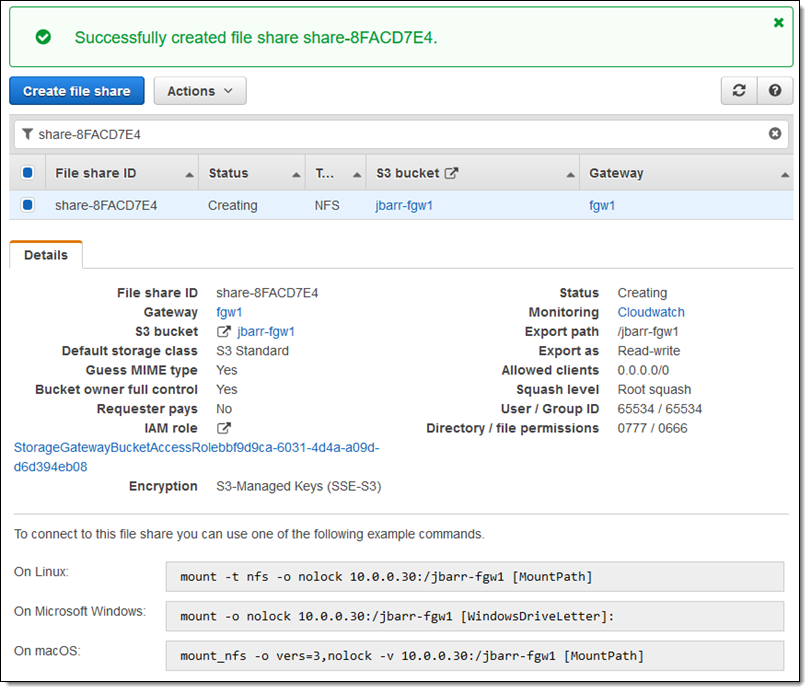Click the refresh icon button
810x692 pixels.
coord(739,91)
